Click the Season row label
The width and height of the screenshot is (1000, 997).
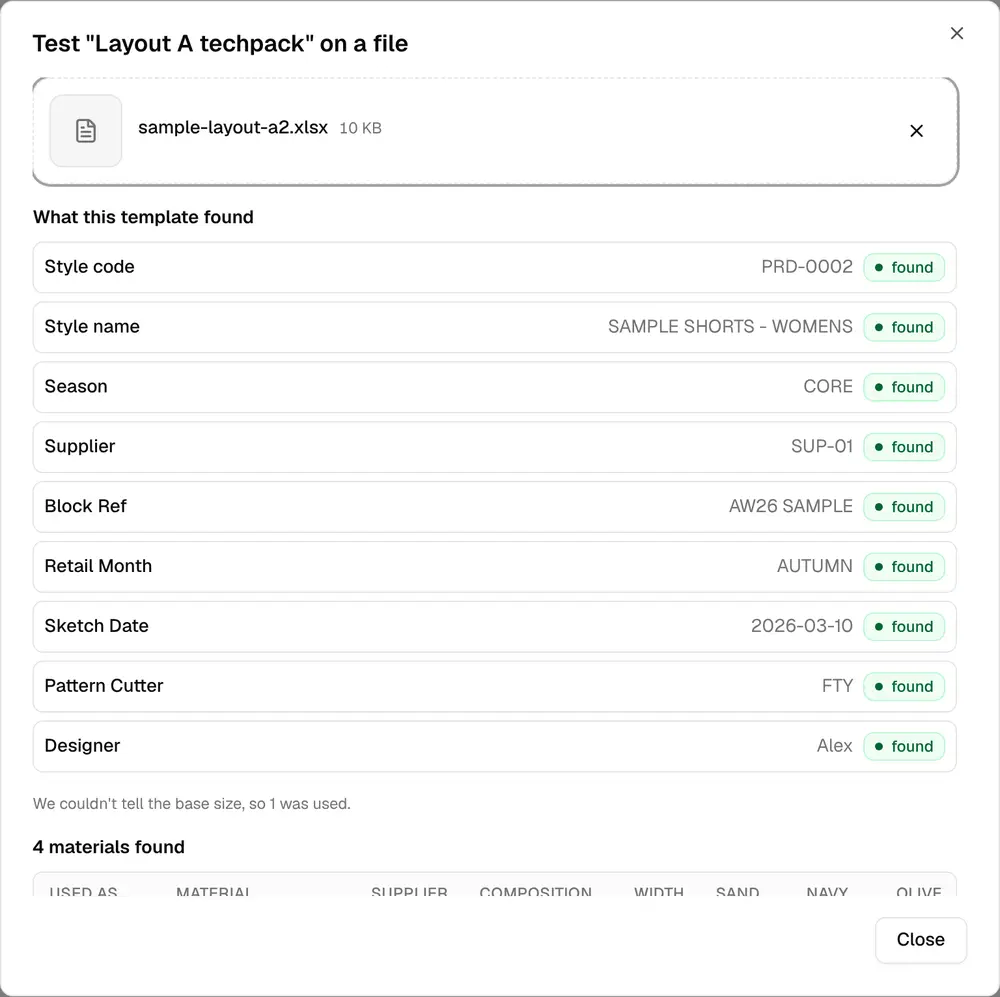76,387
